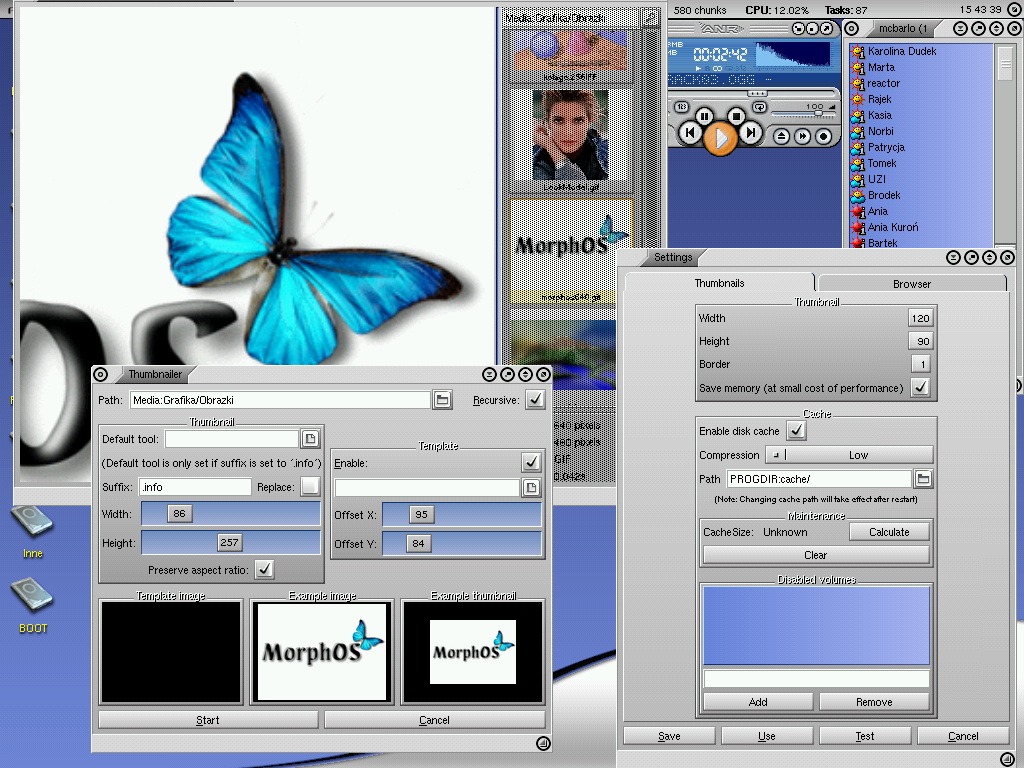1024x768 pixels.
Task: Click the 123 track number icon in ANR
Action: click(682, 106)
